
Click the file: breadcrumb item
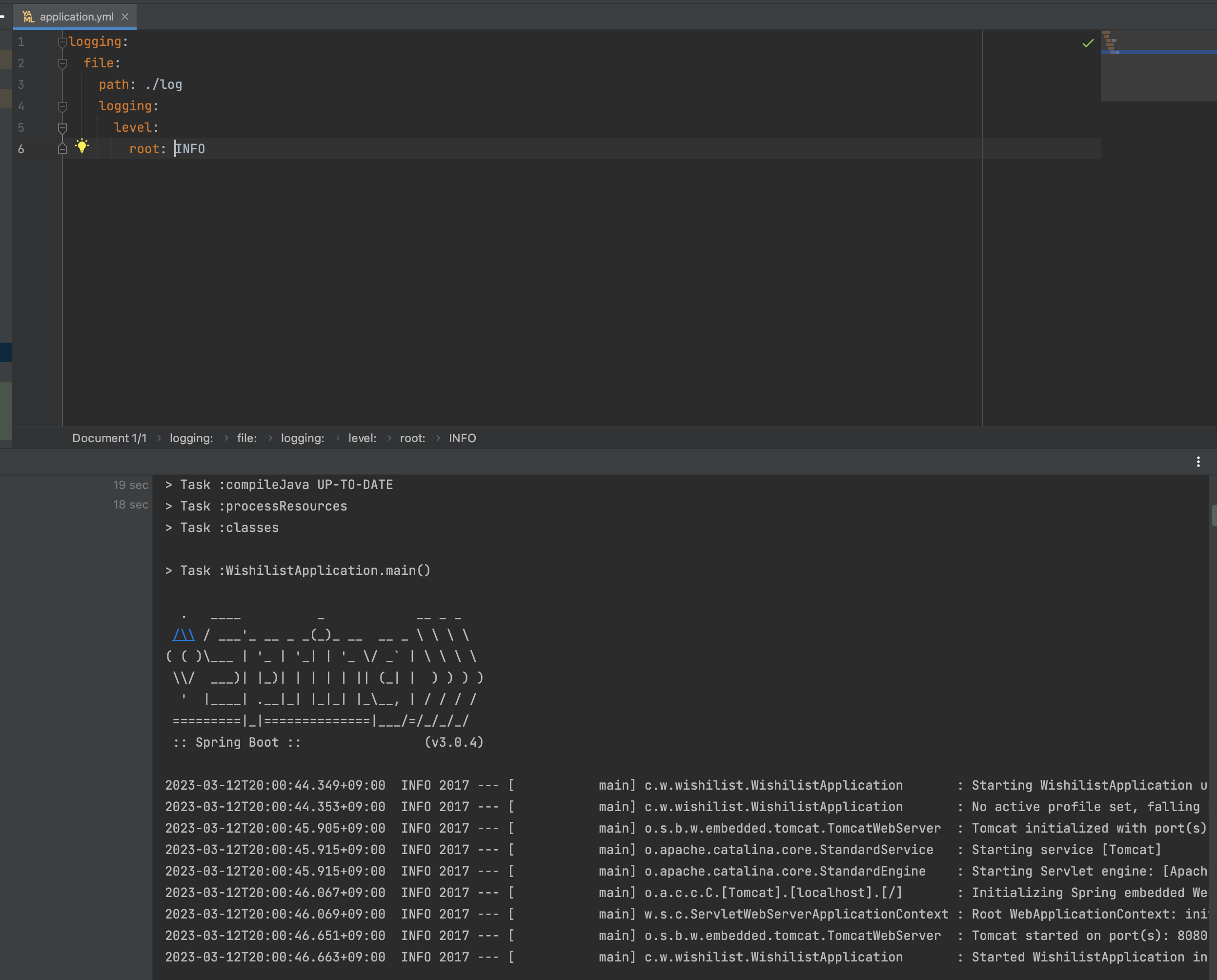click(247, 438)
